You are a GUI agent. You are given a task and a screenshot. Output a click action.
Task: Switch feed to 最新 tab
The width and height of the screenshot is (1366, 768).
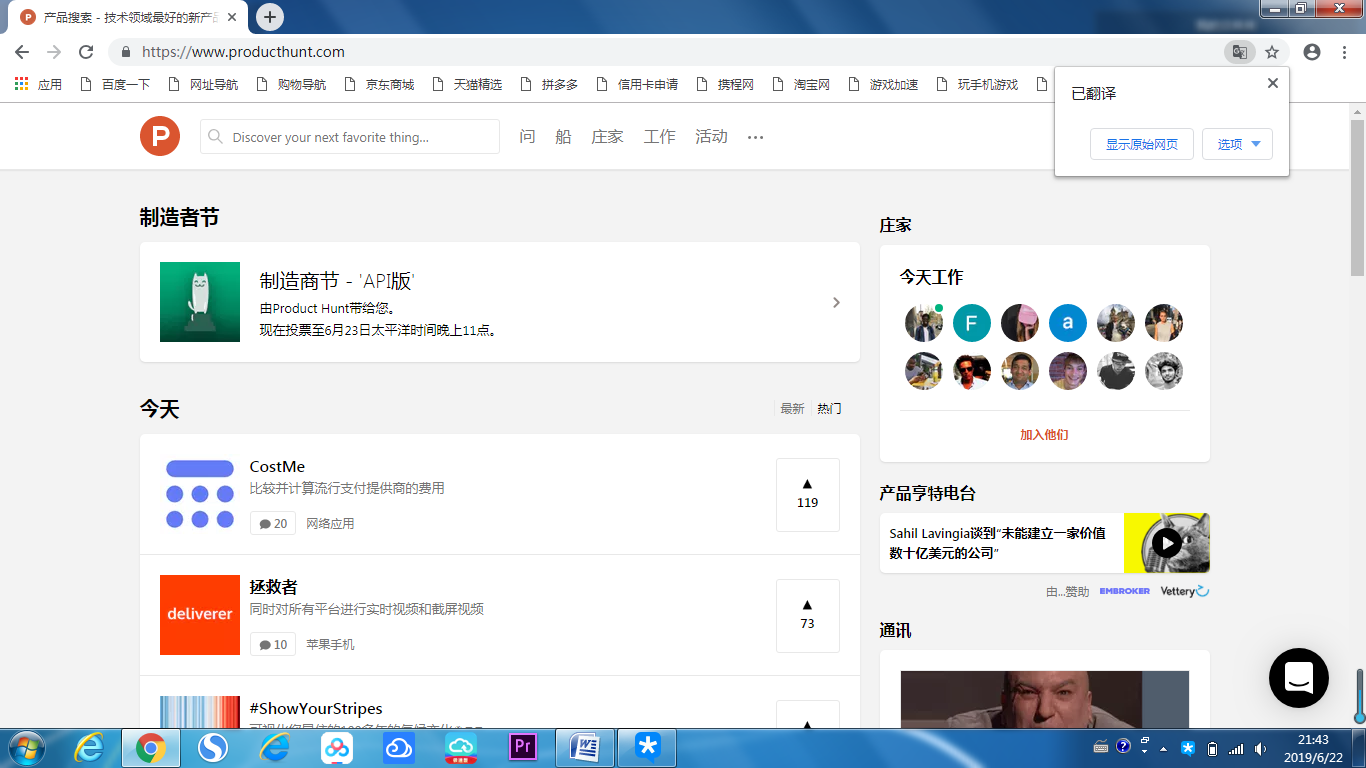point(792,408)
